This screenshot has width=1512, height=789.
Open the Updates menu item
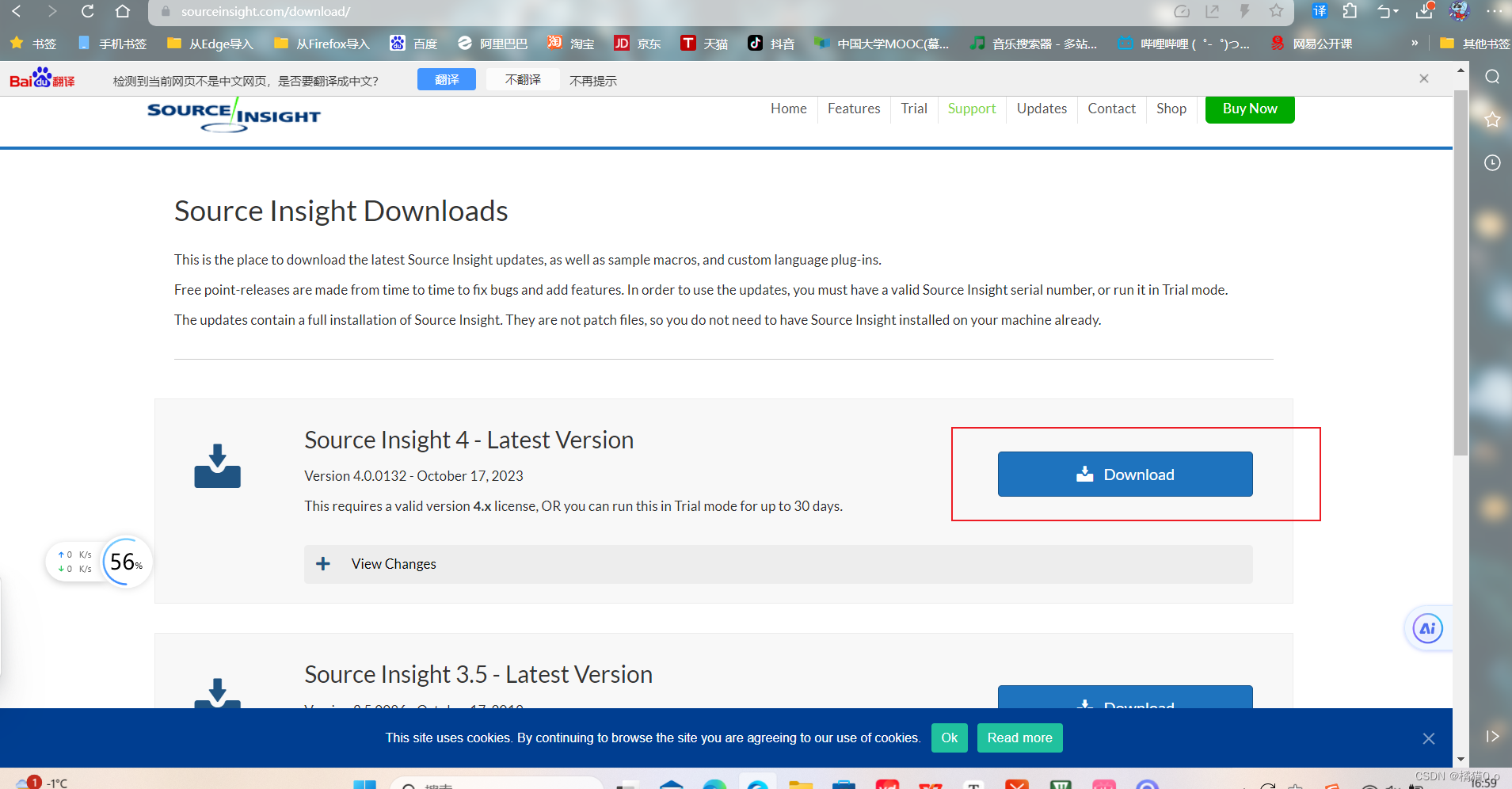point(1042,109)
